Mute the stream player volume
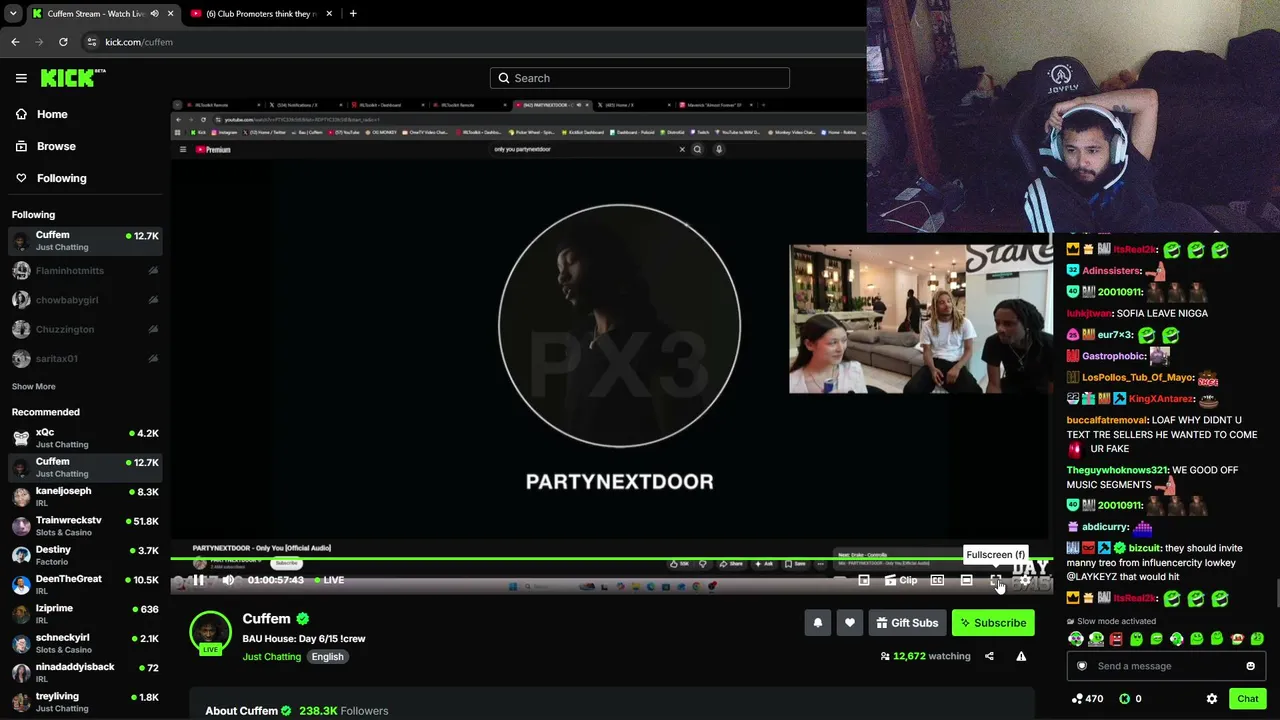Image resolution: width=1280 pixels, height=720 pixels. click(228, 580)
